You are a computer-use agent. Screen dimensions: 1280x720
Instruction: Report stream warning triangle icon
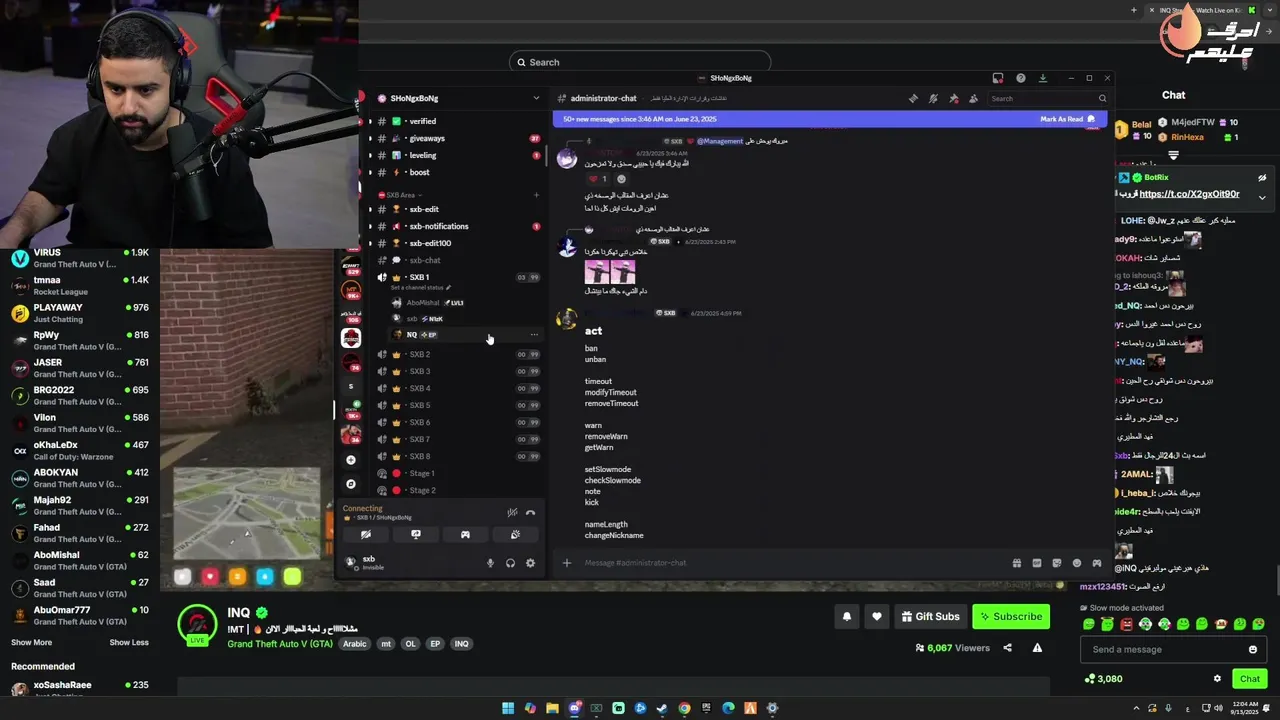coord(1037,648)
